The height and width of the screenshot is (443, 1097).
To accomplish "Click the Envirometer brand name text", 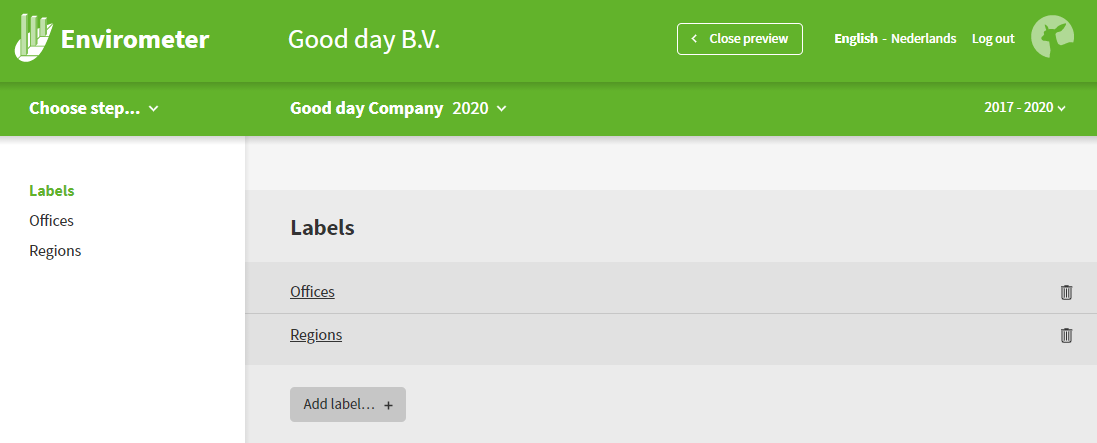I will pos(135,39).
